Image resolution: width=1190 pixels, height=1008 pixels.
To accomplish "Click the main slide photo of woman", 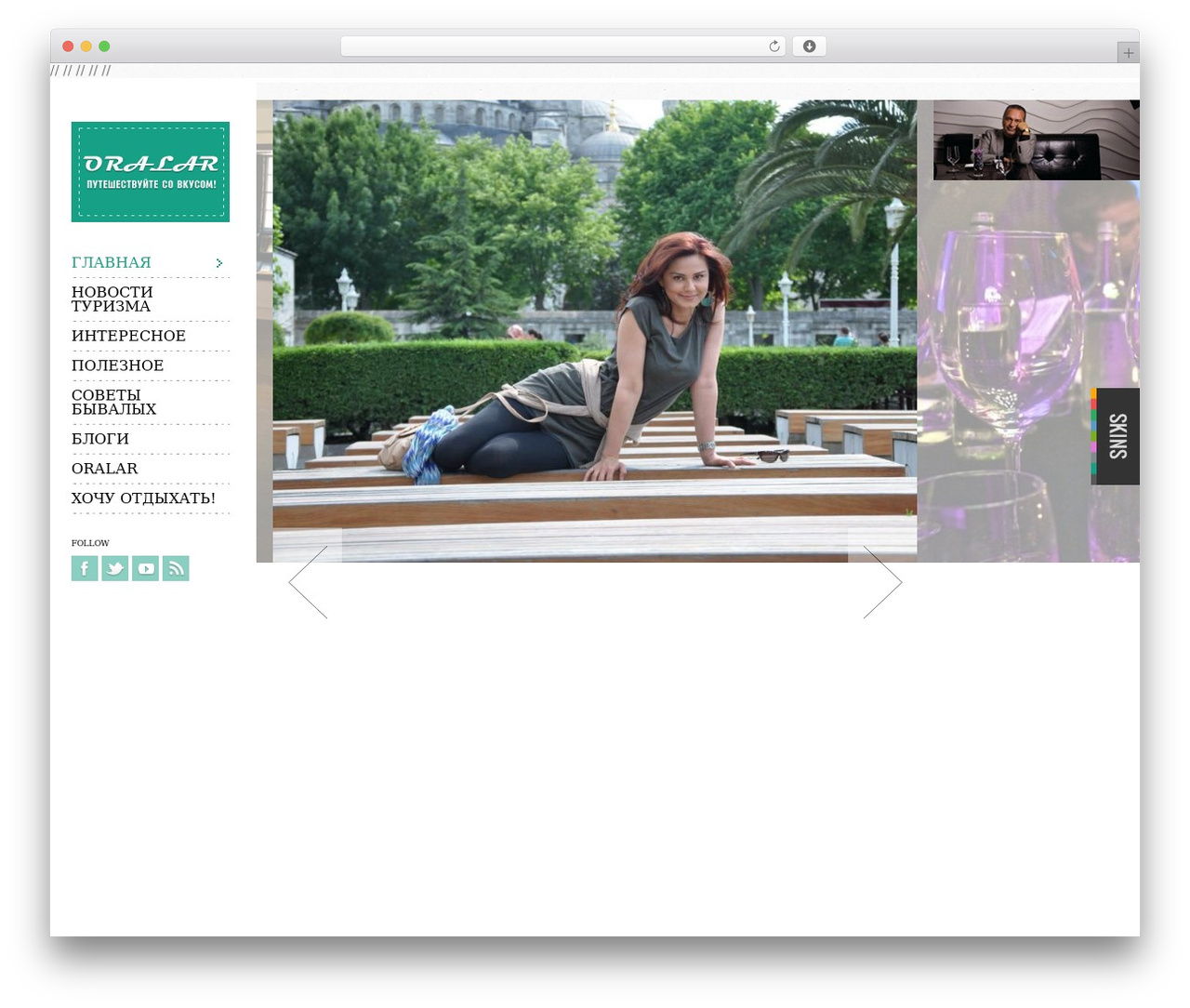I will coord(595,331).
